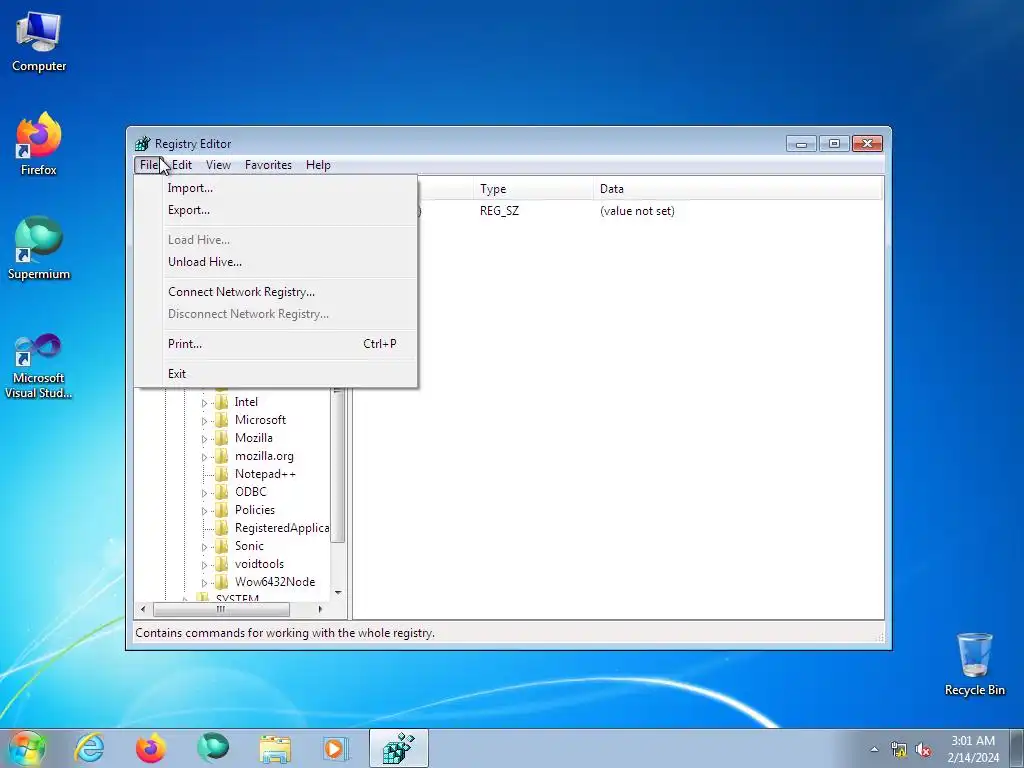Choose Exit from the File menu
This screenshot has width=1024, height=768.
click(x=276, y=374)
